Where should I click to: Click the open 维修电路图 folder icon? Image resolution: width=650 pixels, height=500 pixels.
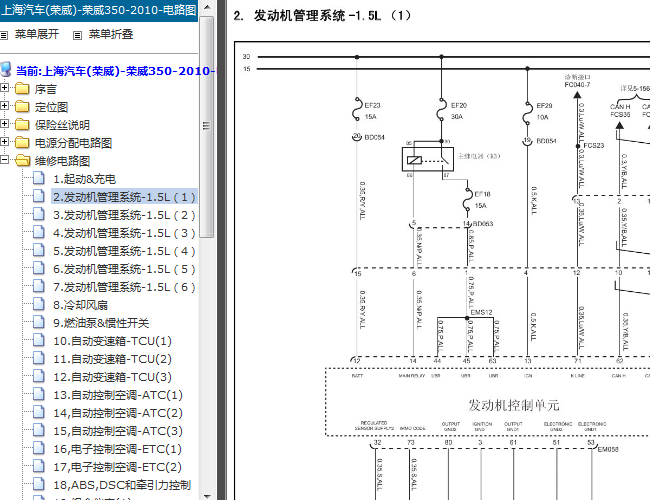click(x=23, y=160)
